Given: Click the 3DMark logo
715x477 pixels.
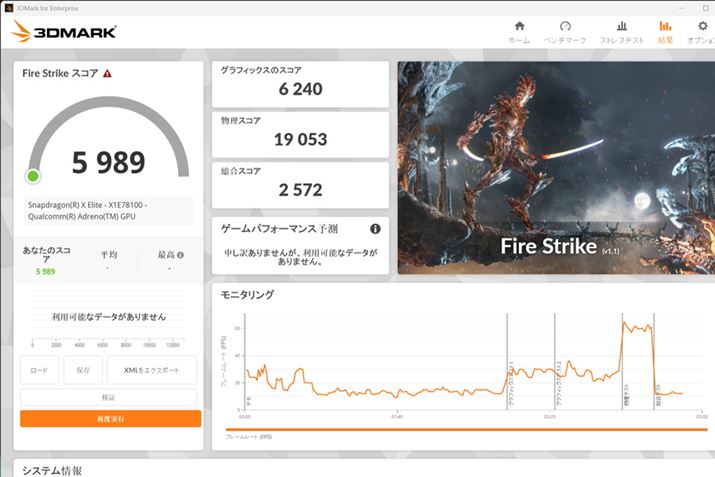Looking at the screenshot, I should [x=64, y=31].
